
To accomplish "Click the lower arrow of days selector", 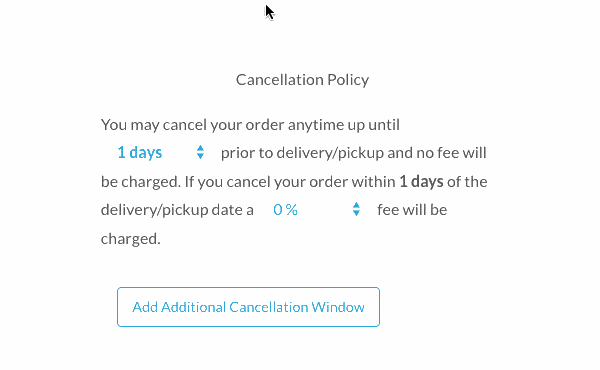I will (200, 156).
